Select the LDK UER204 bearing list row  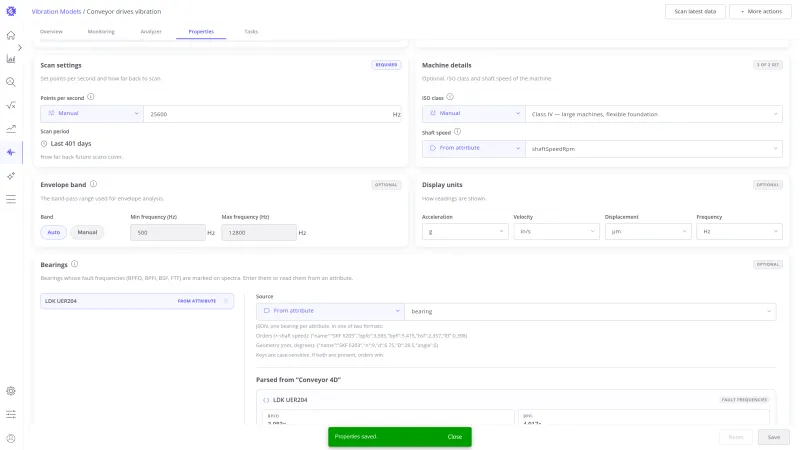pos(137,301)
